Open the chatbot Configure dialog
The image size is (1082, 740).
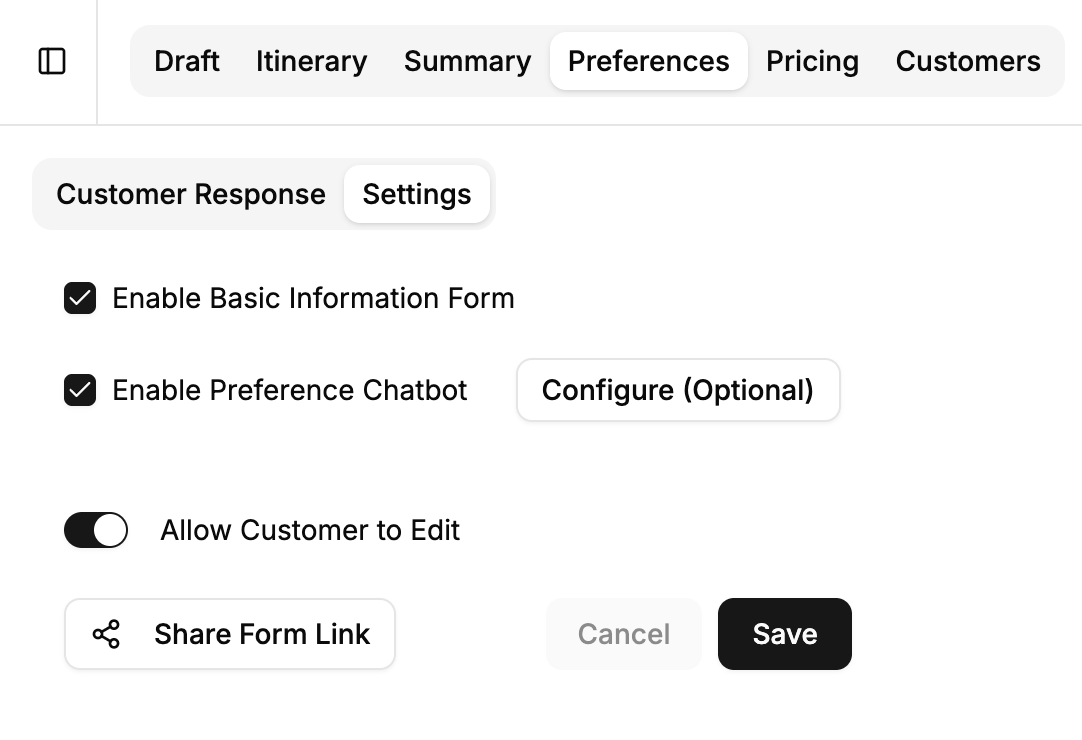(678, 390)
